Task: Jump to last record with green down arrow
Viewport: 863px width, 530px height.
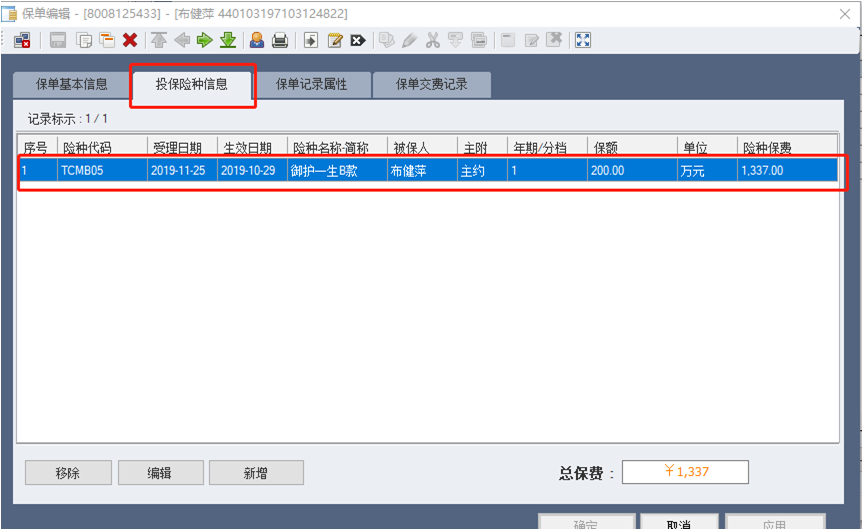Action: tap(228, 40)
